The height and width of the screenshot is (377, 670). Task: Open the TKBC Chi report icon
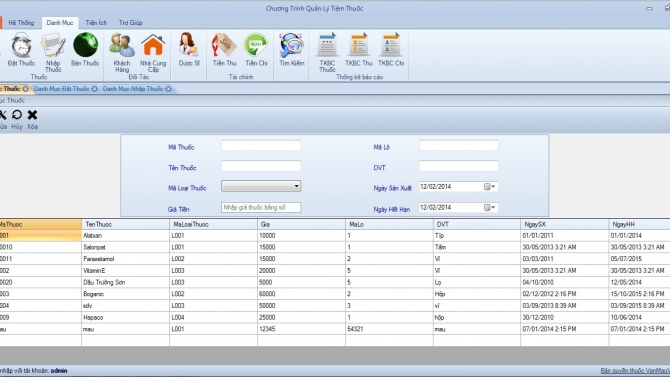click(x=391, y=45)
